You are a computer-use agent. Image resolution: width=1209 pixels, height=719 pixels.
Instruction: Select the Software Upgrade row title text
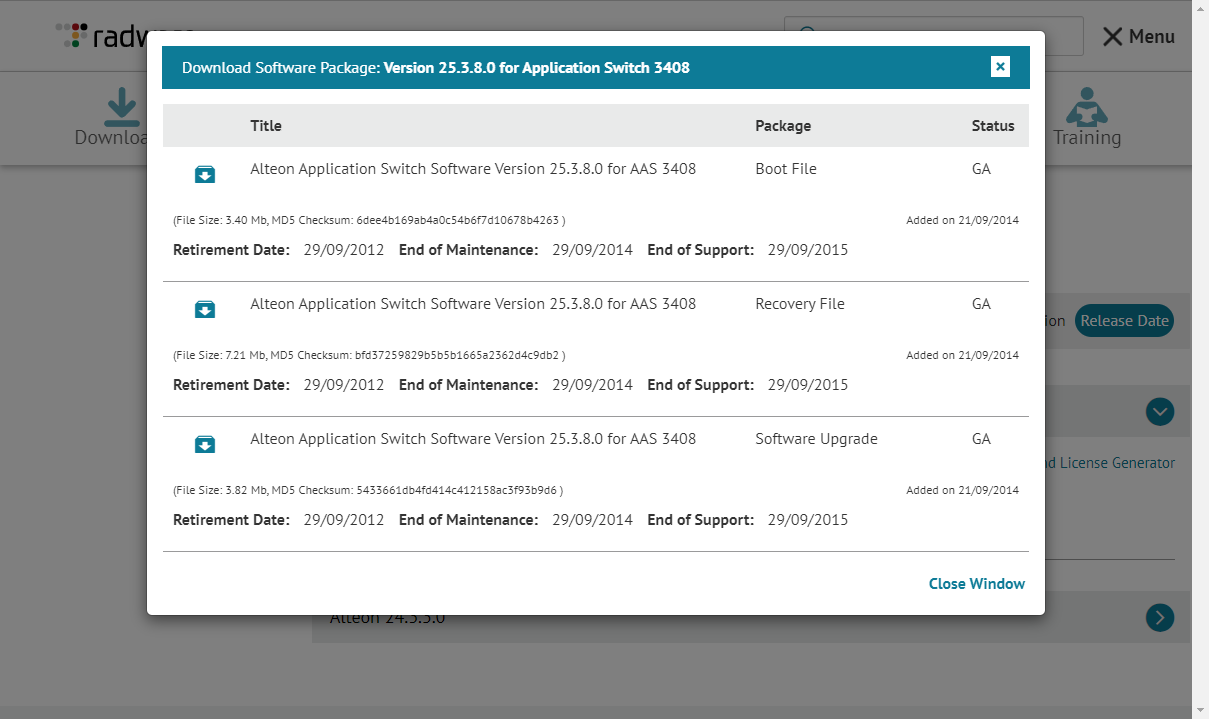473,439
